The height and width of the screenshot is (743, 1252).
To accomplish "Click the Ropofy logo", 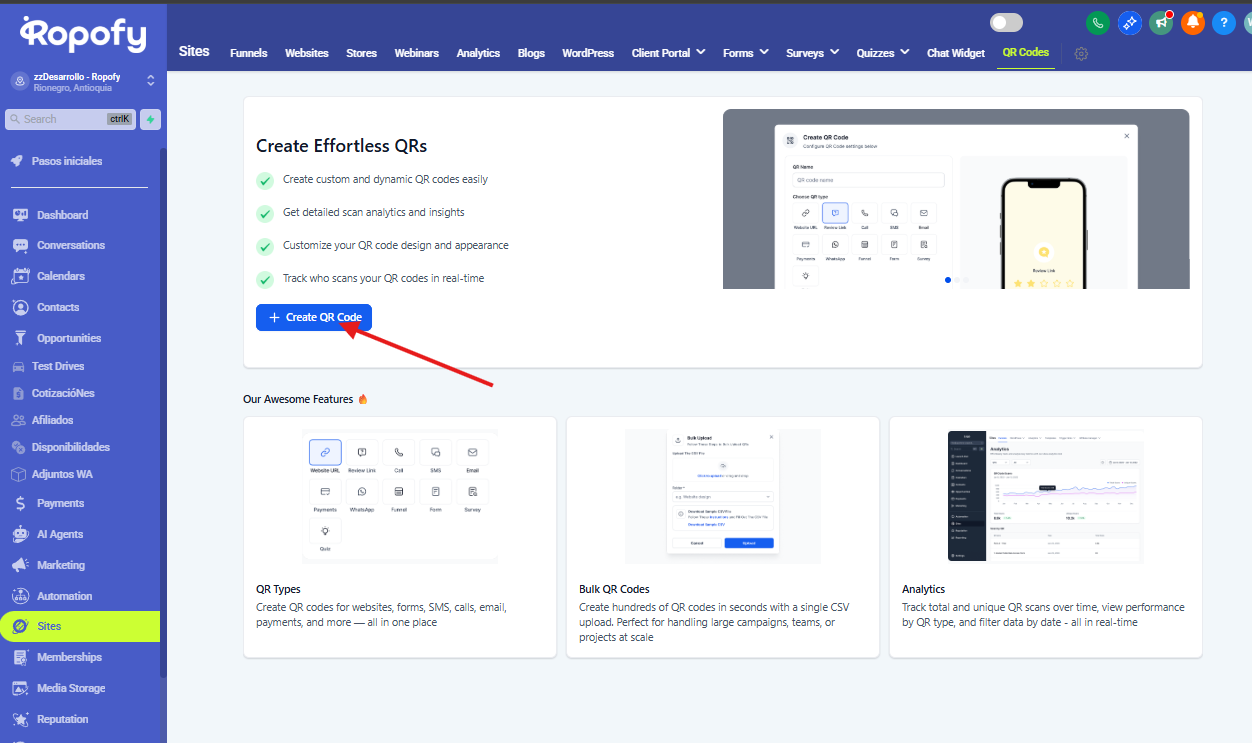I will tap(83, 35).
